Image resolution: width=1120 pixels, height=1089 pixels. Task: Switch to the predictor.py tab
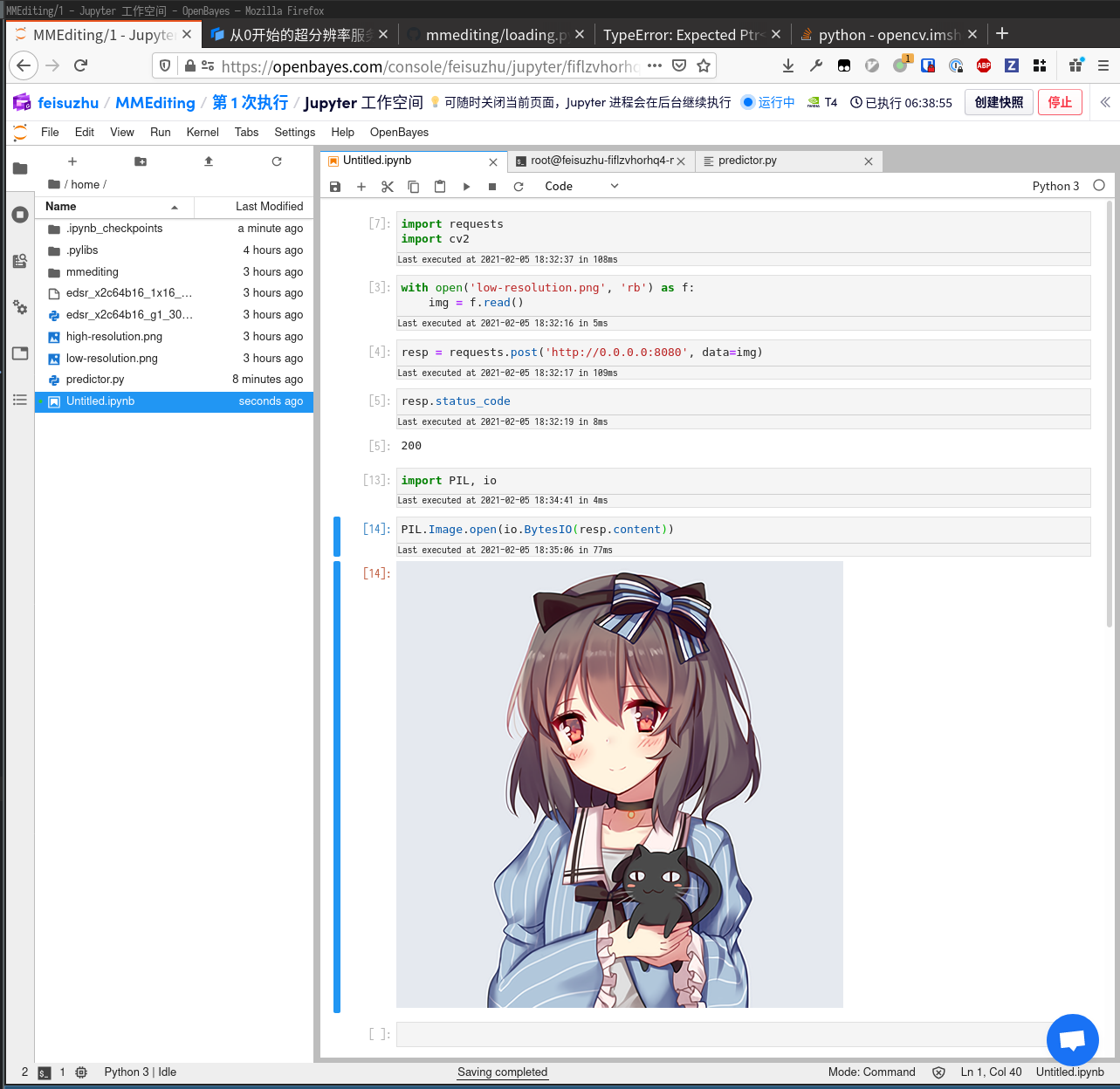point(747,161)
